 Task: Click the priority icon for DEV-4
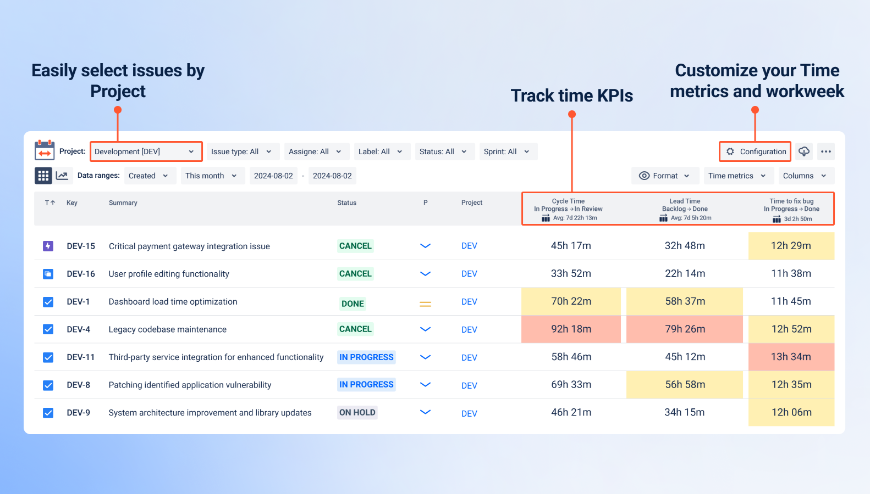(425, 329)
